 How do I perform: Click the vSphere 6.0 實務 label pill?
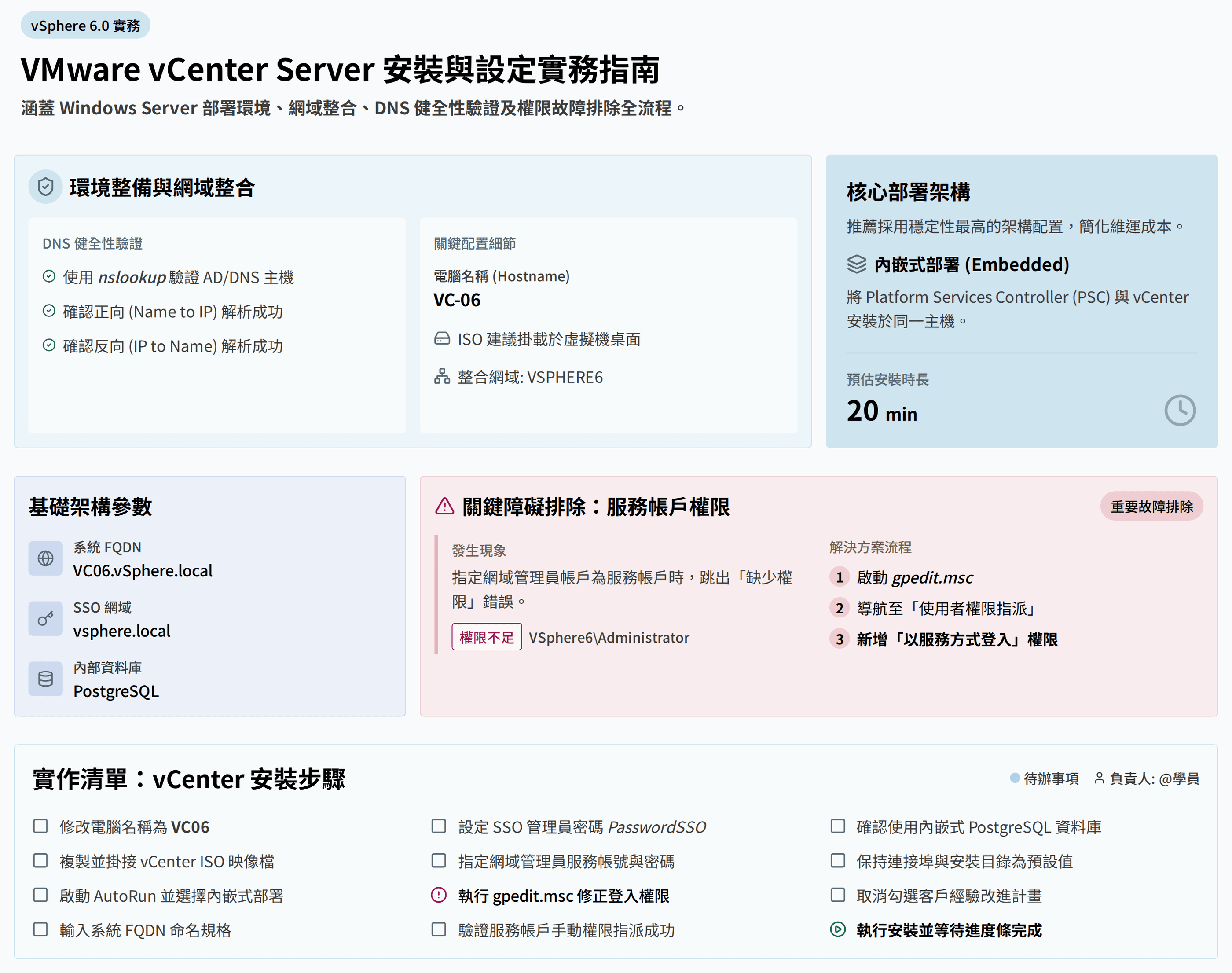[x=85, y=26]
